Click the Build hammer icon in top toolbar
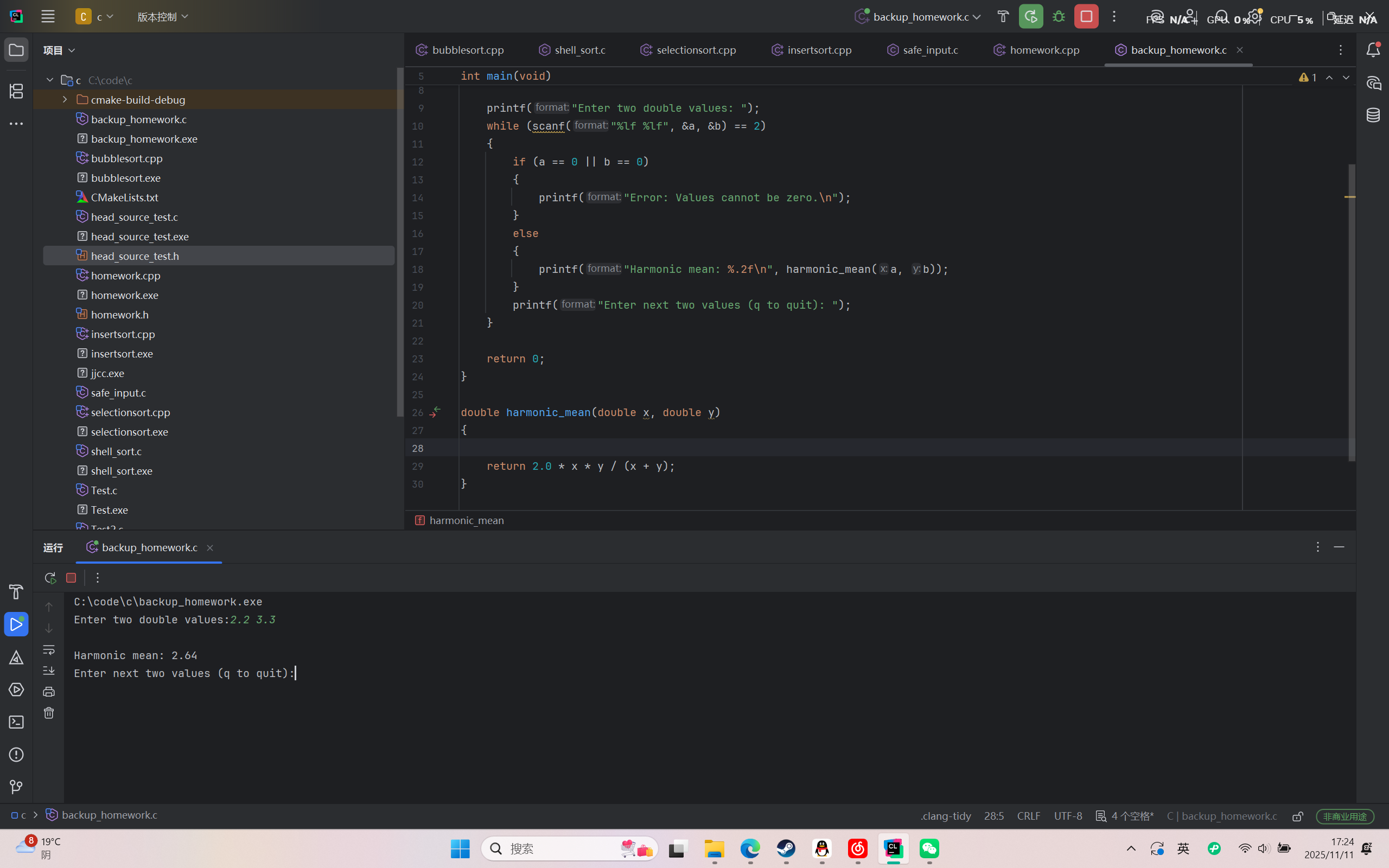The height and width of the screenshot is (868, 1389). (x=1003, y=17)
